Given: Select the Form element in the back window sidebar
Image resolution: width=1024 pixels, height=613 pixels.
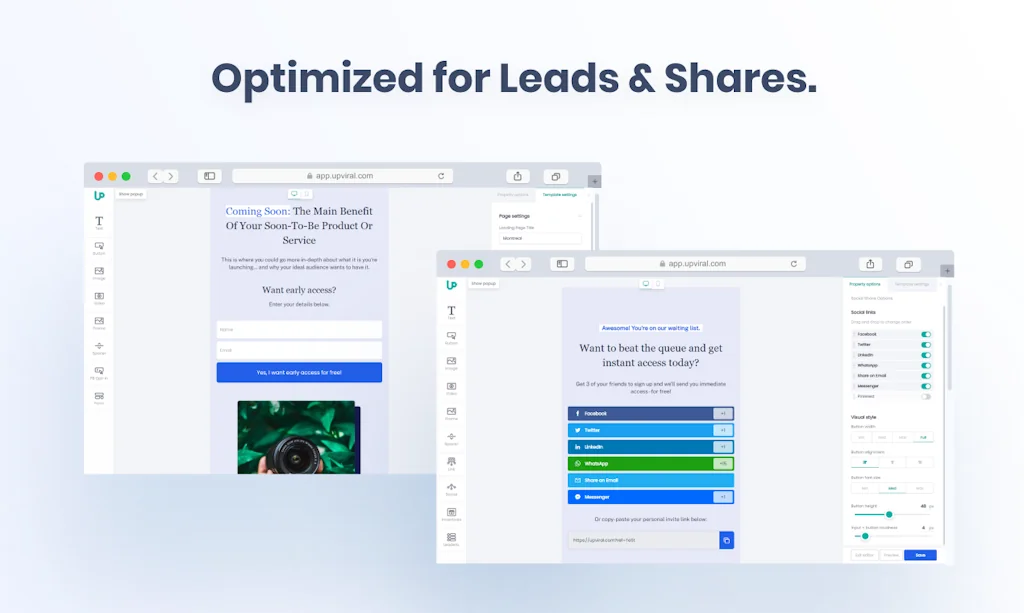Looking at the screenshot, I should coord(99,398).
